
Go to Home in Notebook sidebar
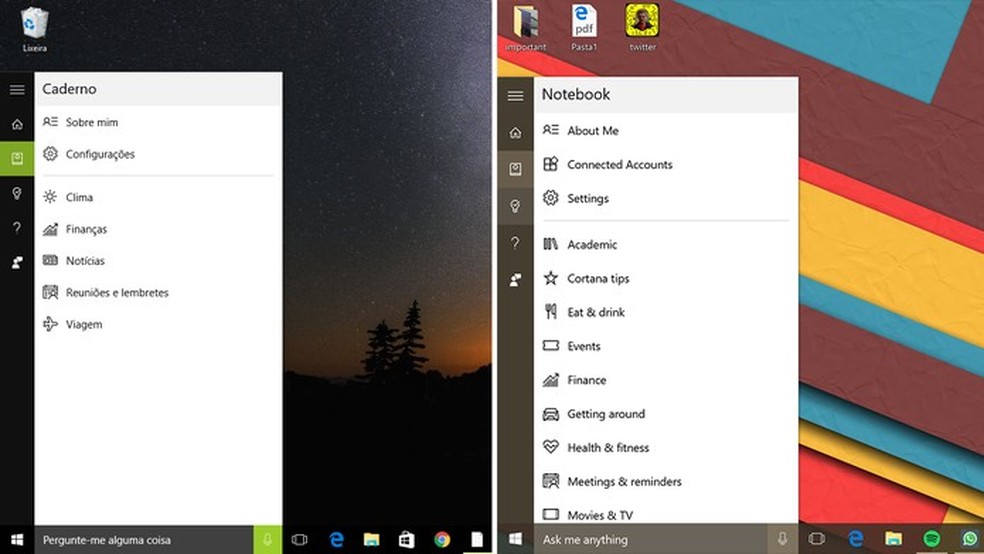pos(515,133)
